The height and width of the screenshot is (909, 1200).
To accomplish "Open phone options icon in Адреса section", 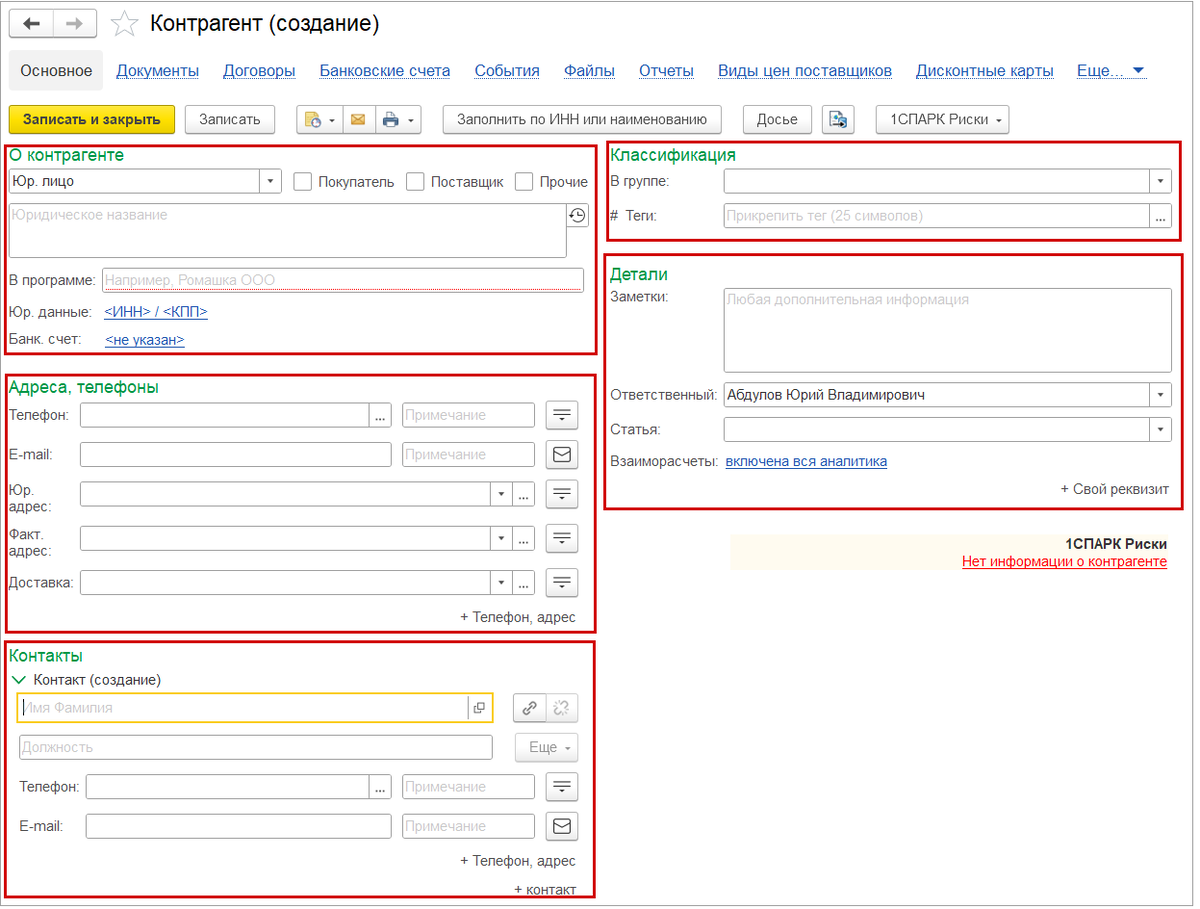I will click(x=562, y=415).
